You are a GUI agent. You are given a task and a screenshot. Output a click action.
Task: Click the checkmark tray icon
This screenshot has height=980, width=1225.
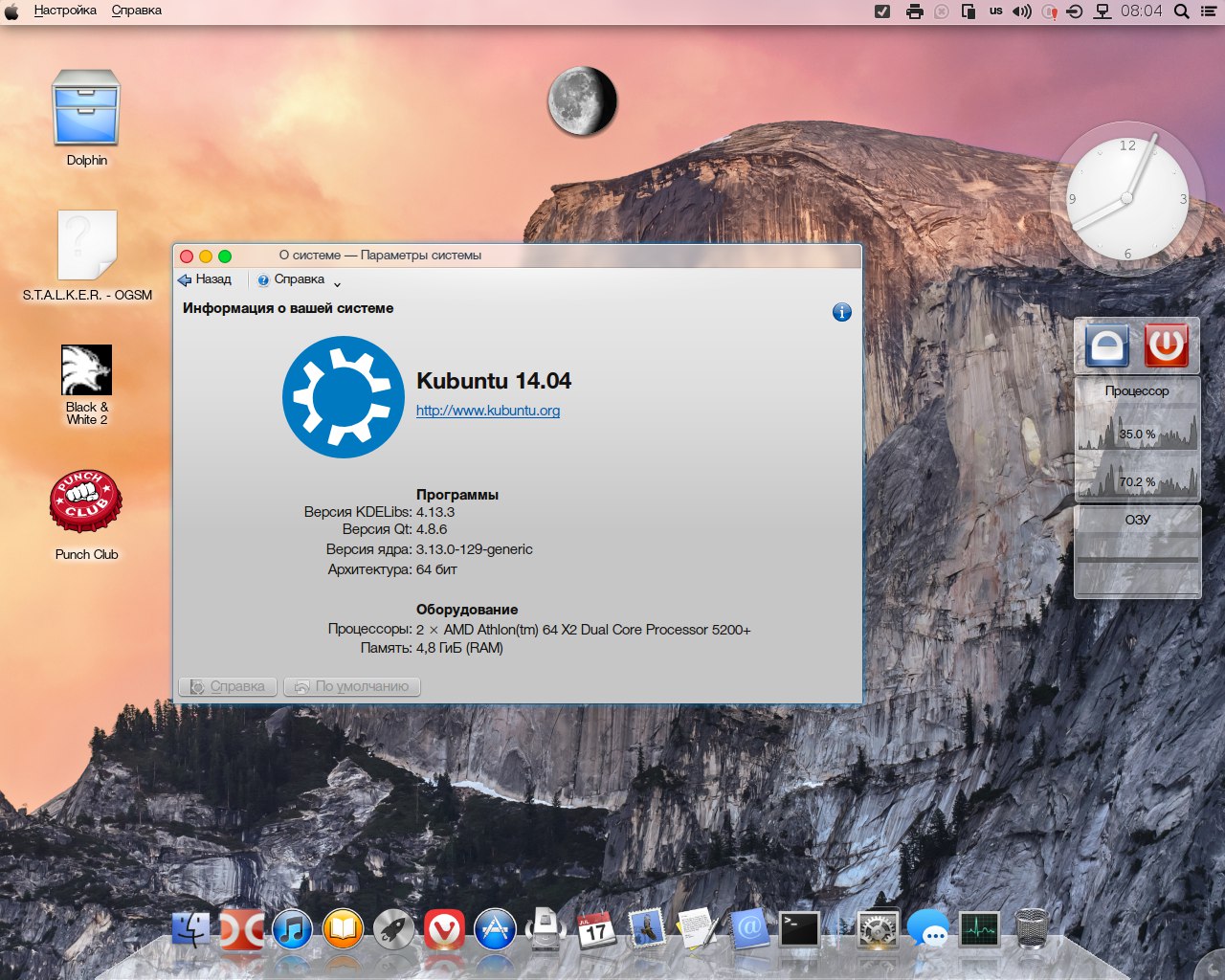pyautogui.click(x=882, y=11)
